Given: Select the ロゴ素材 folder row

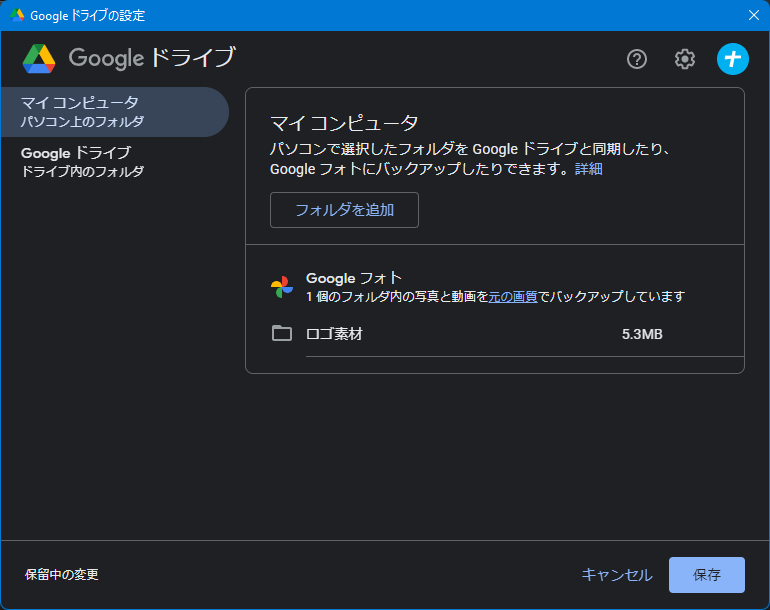Looking at the screenshot, I should tap(507, 334).
